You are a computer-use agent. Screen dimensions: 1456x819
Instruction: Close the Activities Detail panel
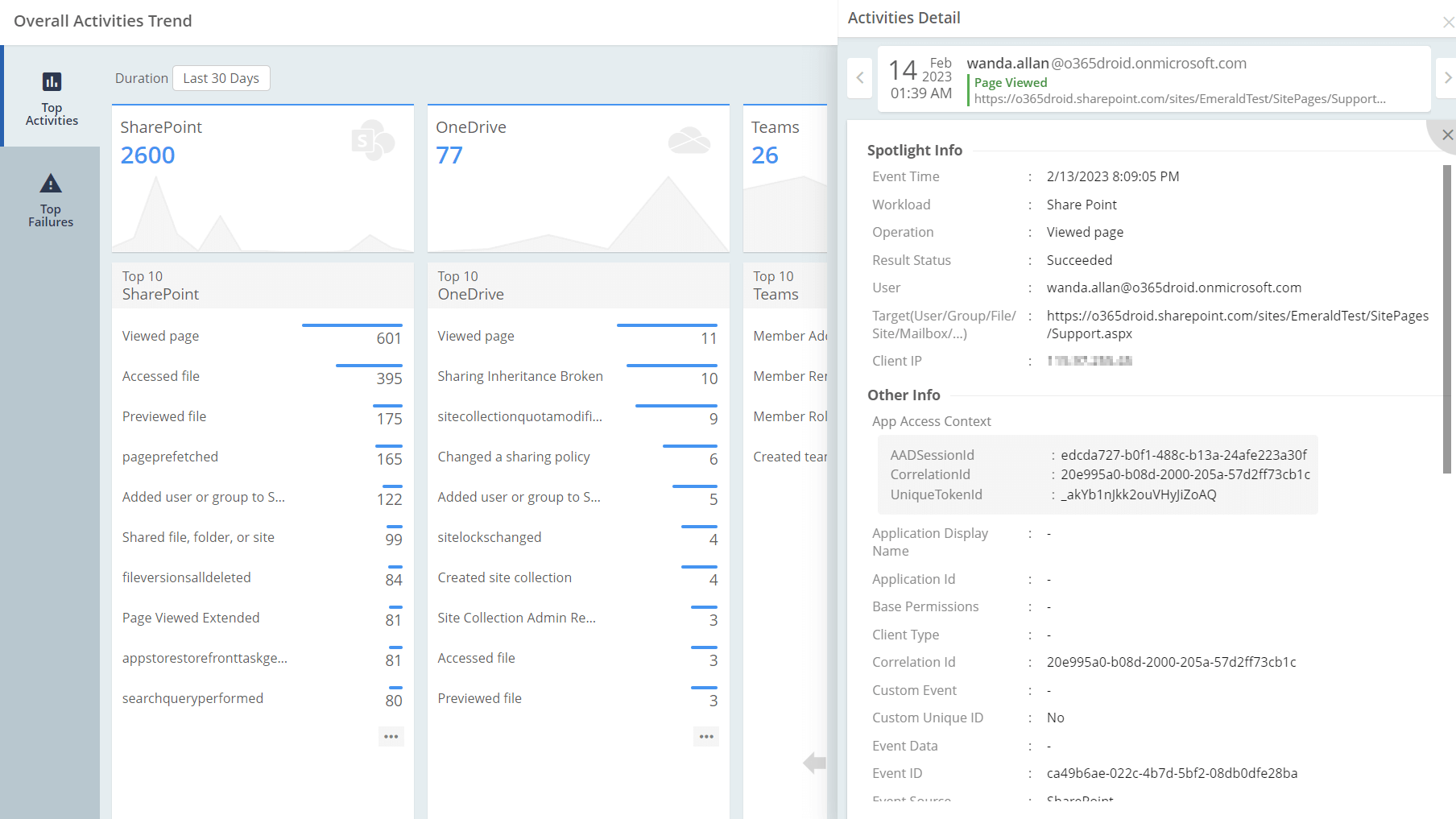tap(1447, 22)
